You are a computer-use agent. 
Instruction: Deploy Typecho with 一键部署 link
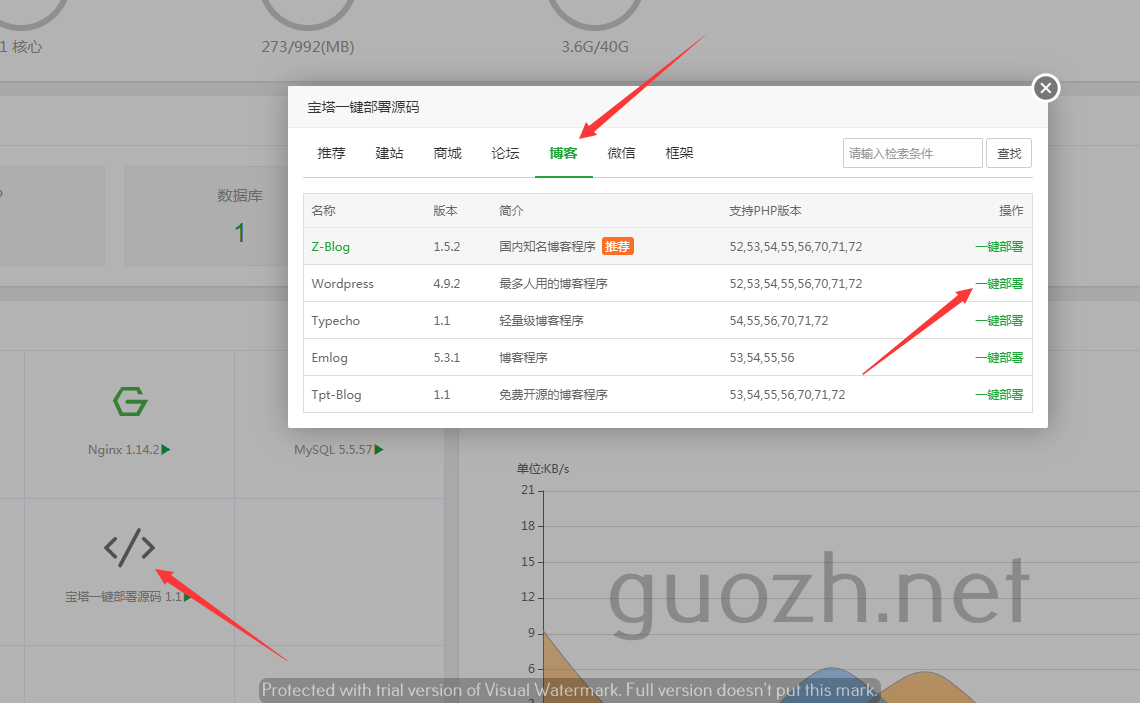point(999,321)
